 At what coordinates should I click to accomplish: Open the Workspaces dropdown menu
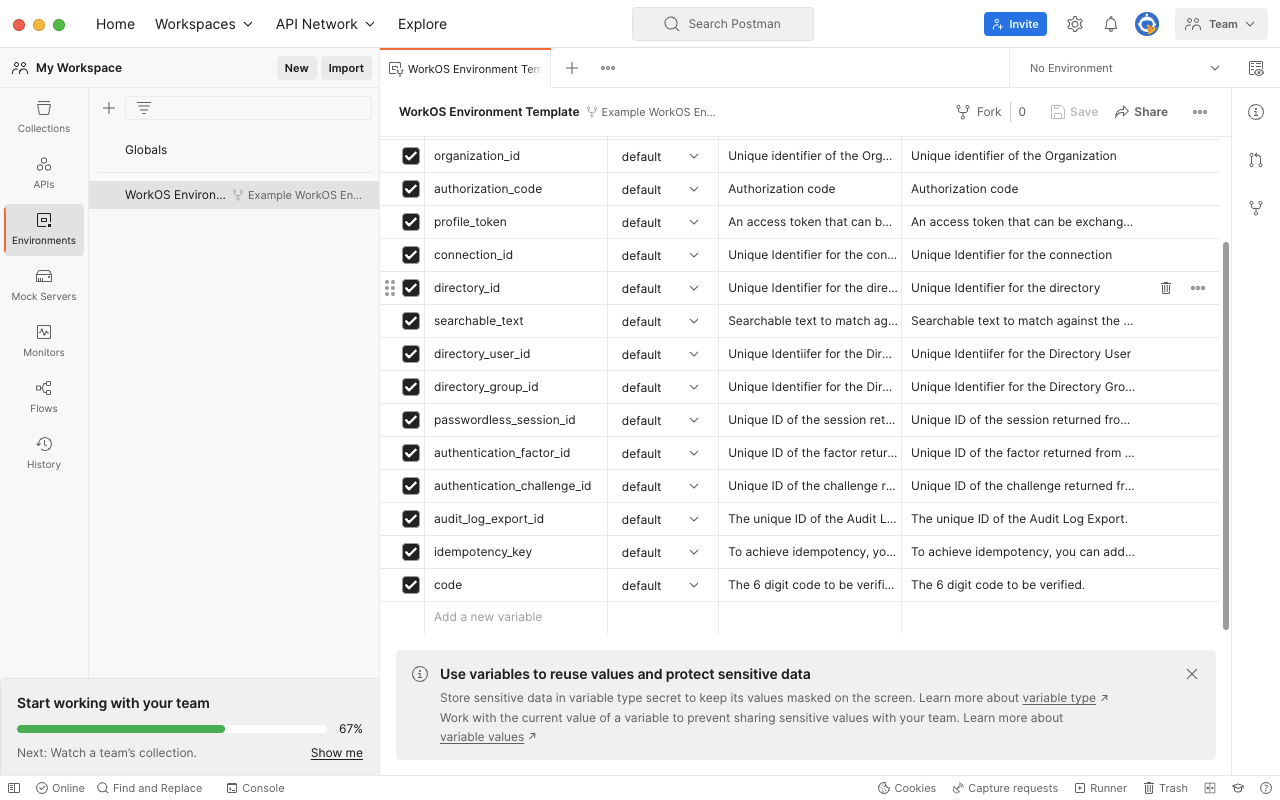coord(204,24)
